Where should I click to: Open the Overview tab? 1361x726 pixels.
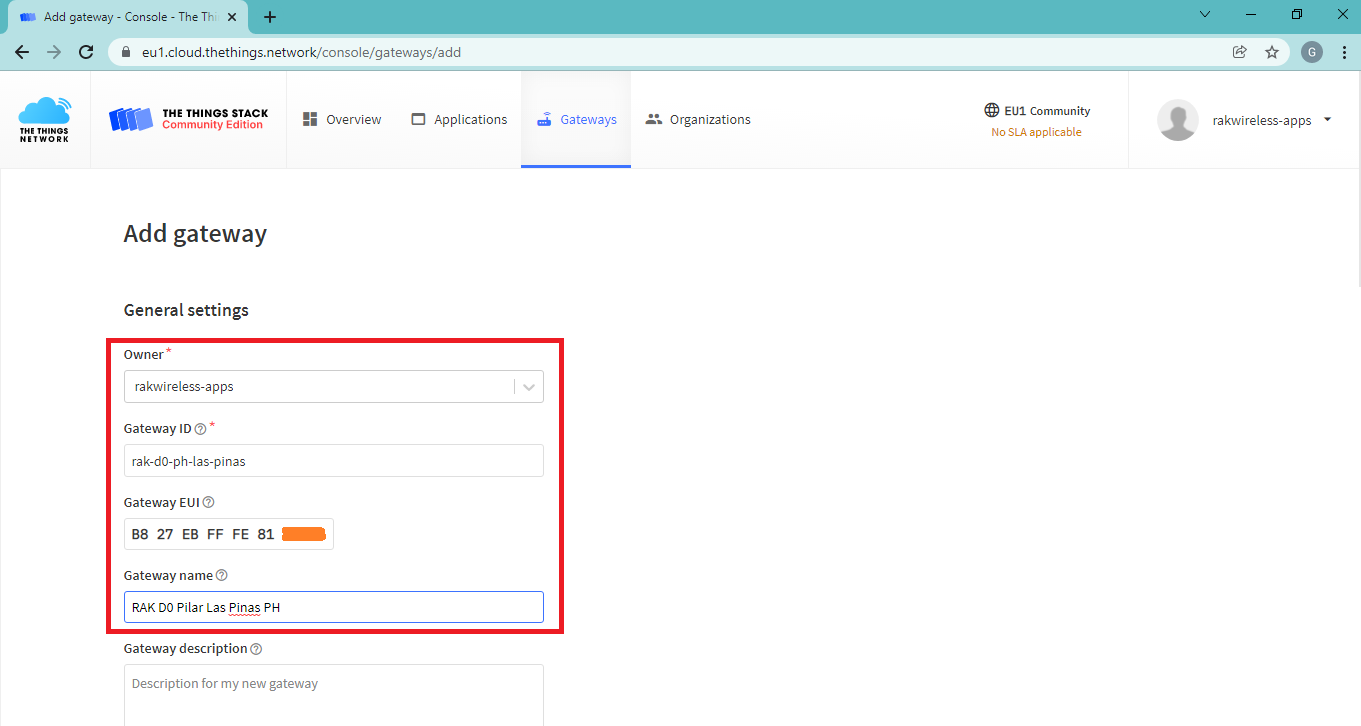coord(342,120)
